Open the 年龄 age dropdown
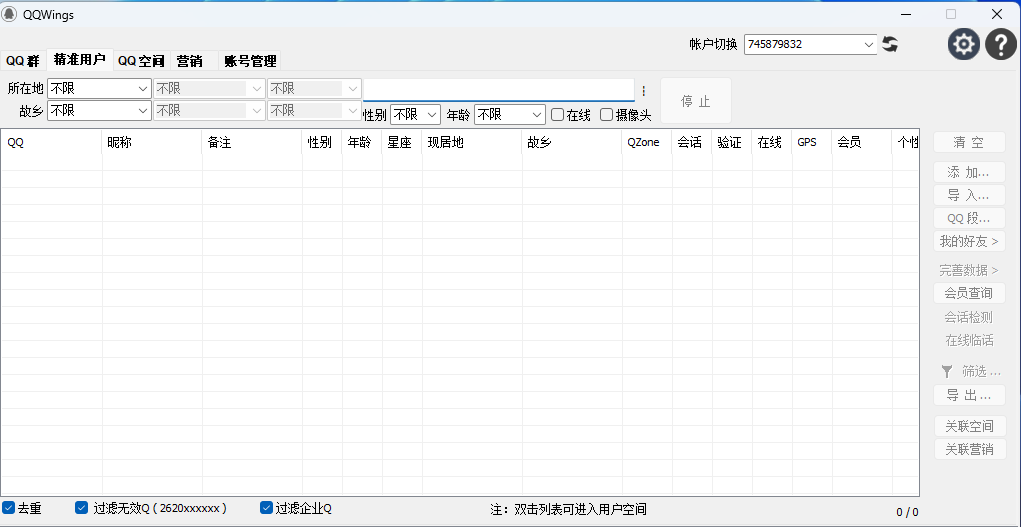Viewport: 1021px width, 527px height. coord(537,115)
